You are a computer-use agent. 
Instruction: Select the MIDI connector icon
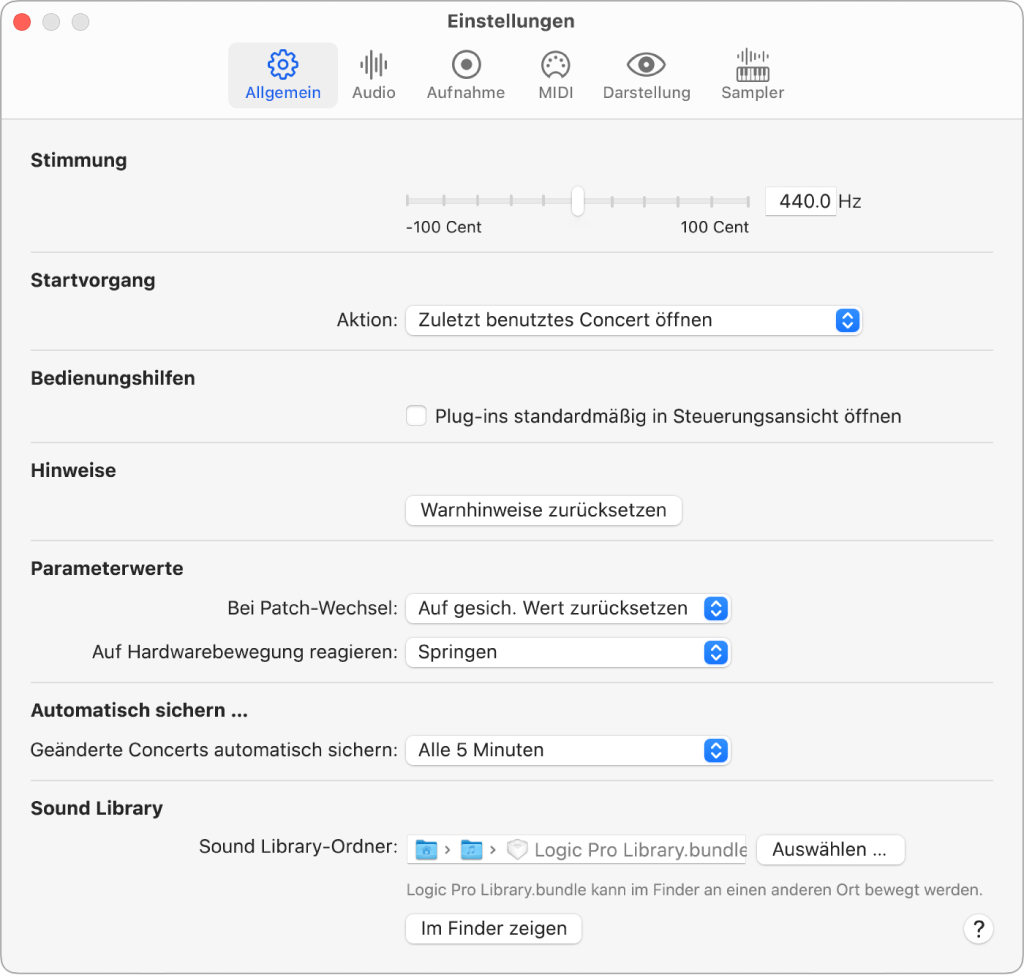[555, 66]
